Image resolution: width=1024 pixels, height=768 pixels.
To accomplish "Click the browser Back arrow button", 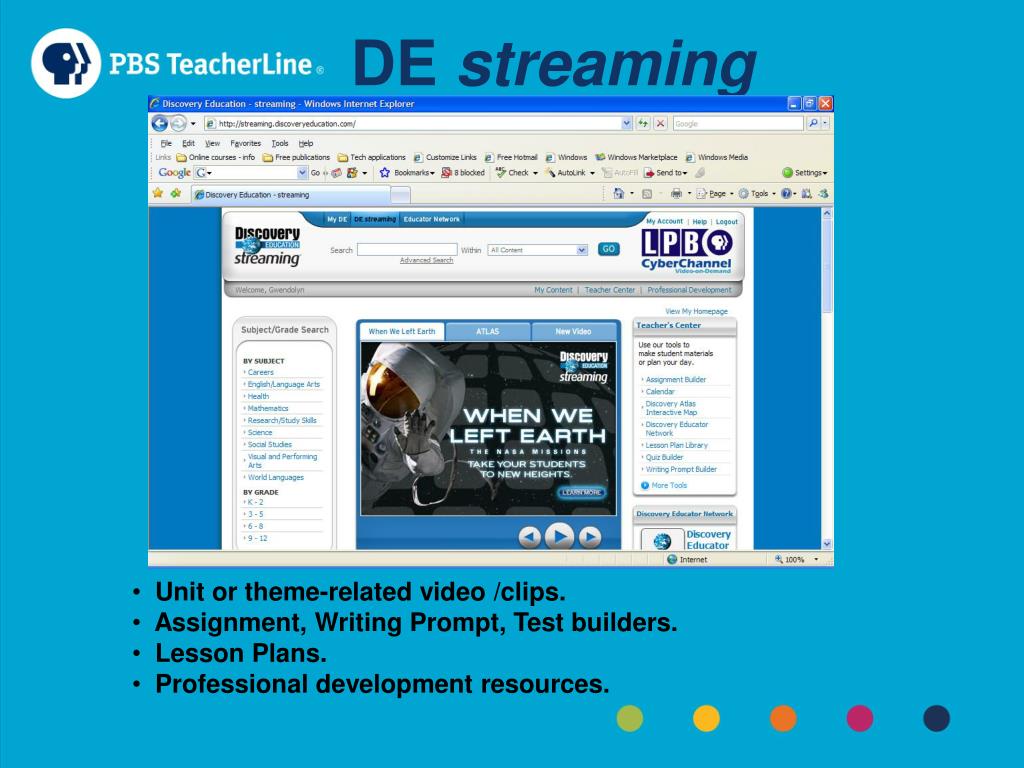I will [159, 123].
